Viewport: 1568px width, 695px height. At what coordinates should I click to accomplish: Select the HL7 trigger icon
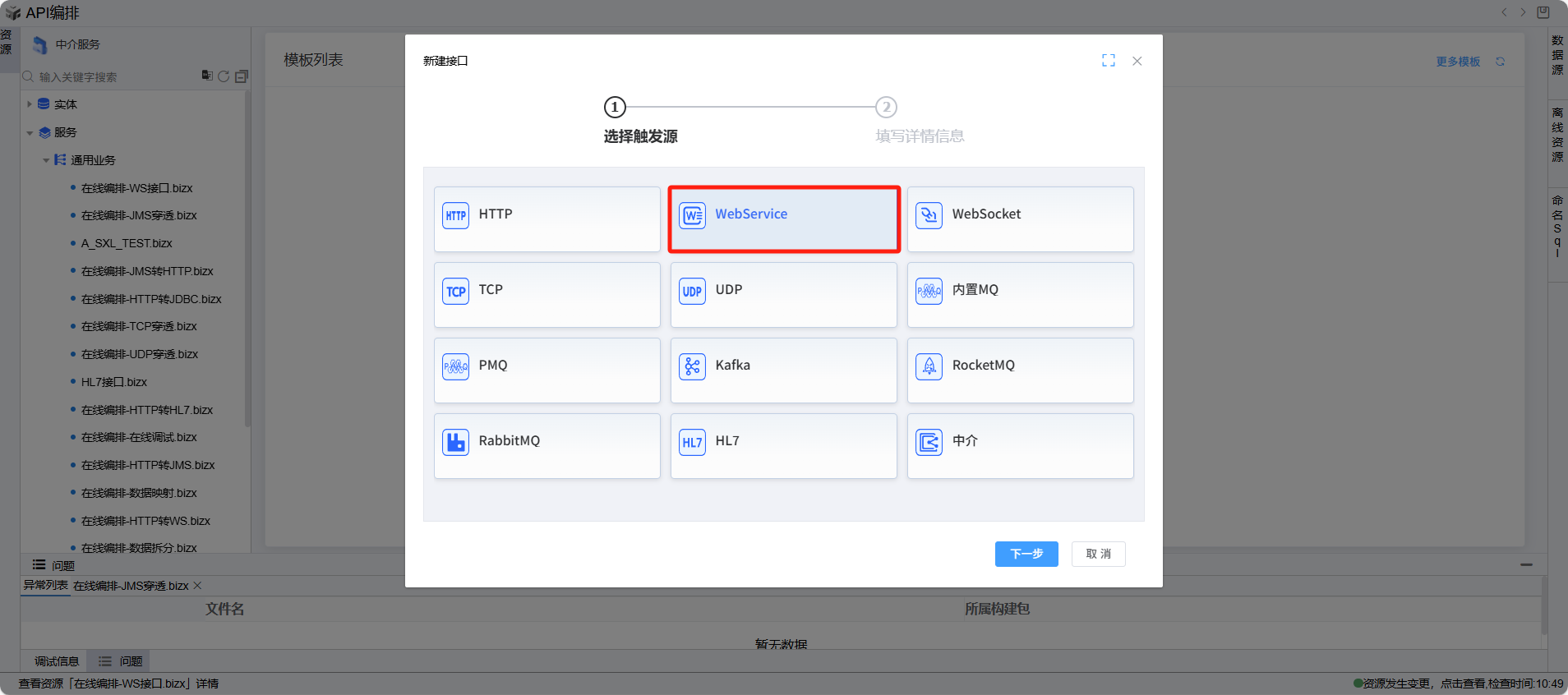pyautogui.click(x=692, y=442)
